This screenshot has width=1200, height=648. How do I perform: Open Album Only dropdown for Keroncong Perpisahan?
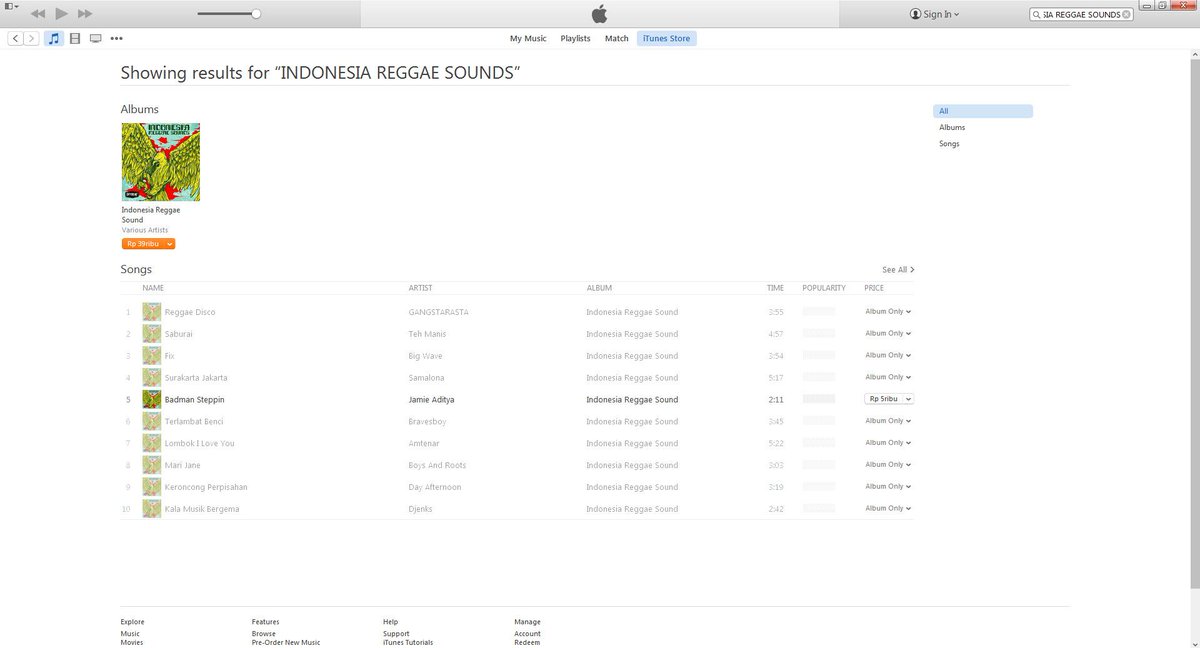[888, 487]
